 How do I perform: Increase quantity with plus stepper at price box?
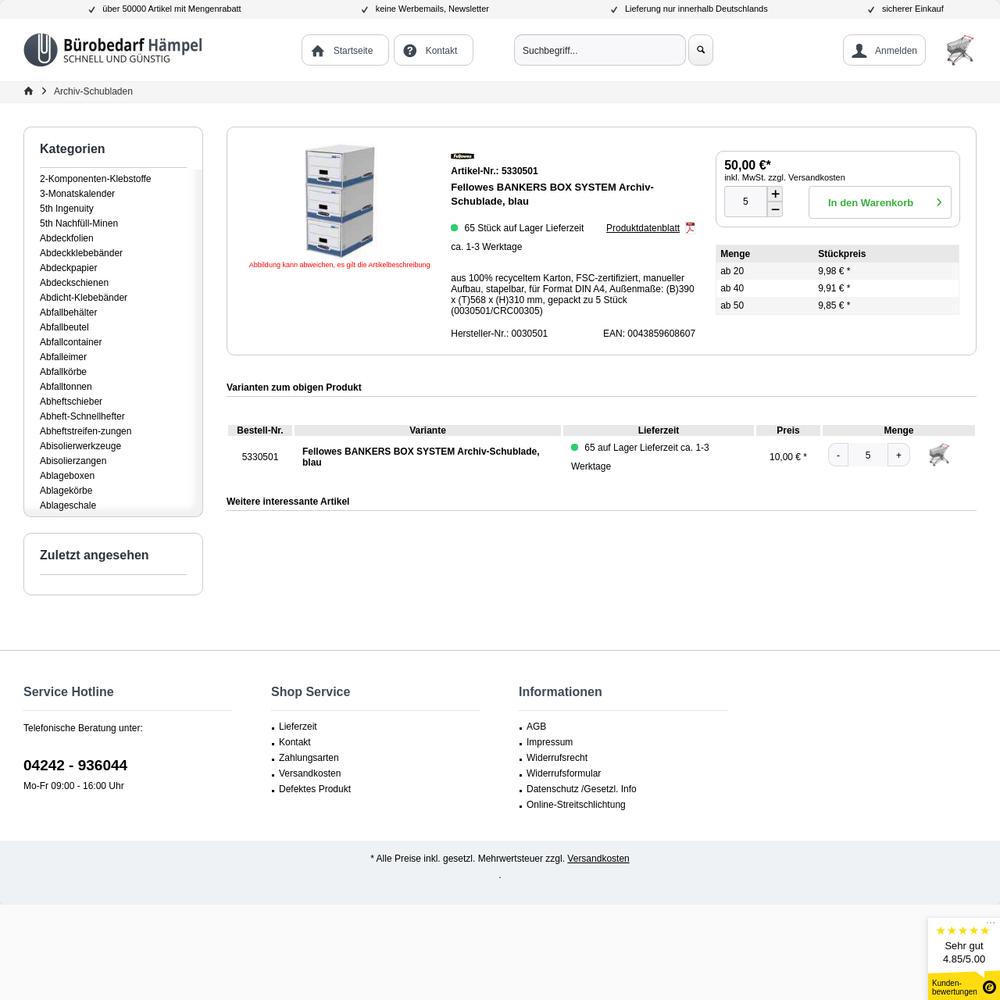click(x=775, y=194)
